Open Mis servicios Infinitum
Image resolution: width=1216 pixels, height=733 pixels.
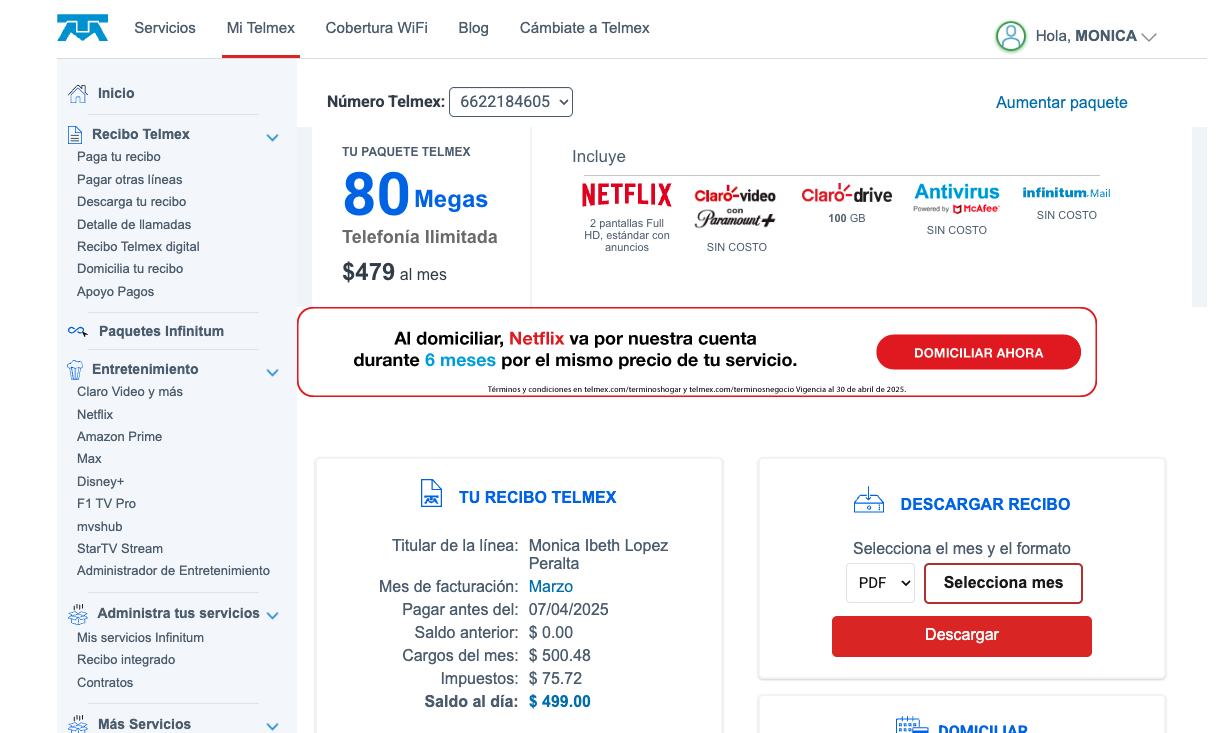[x=140, y=638]
